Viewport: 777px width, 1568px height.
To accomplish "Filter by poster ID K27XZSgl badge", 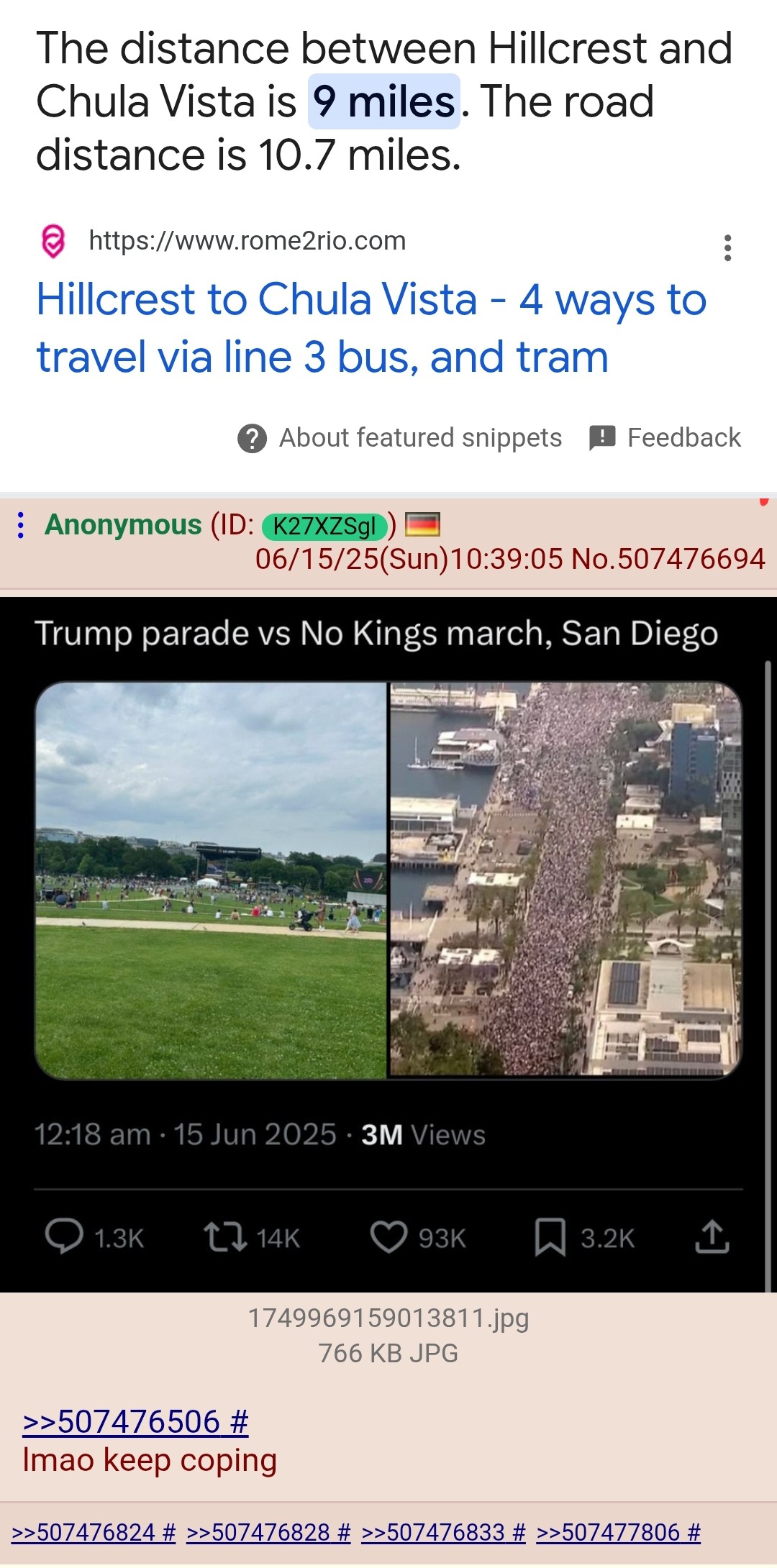I will click(325, 527).
